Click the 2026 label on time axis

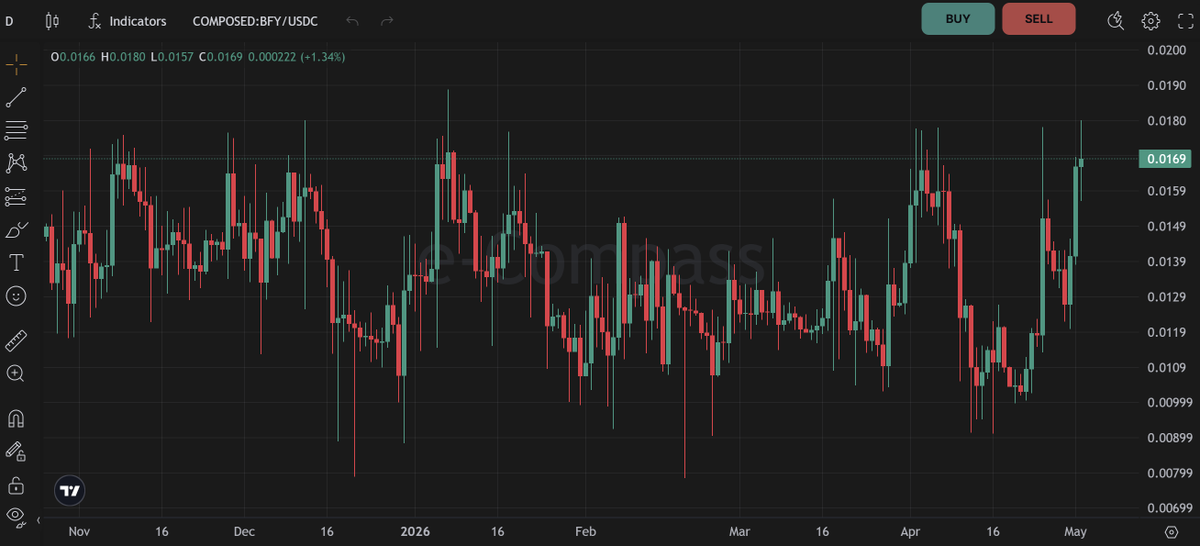(414, 531)
